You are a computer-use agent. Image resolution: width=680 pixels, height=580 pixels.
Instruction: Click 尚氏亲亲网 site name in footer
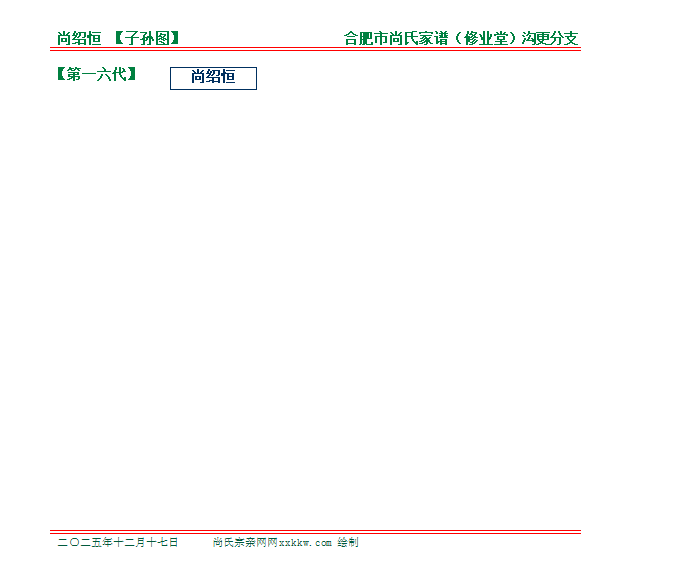240,542
